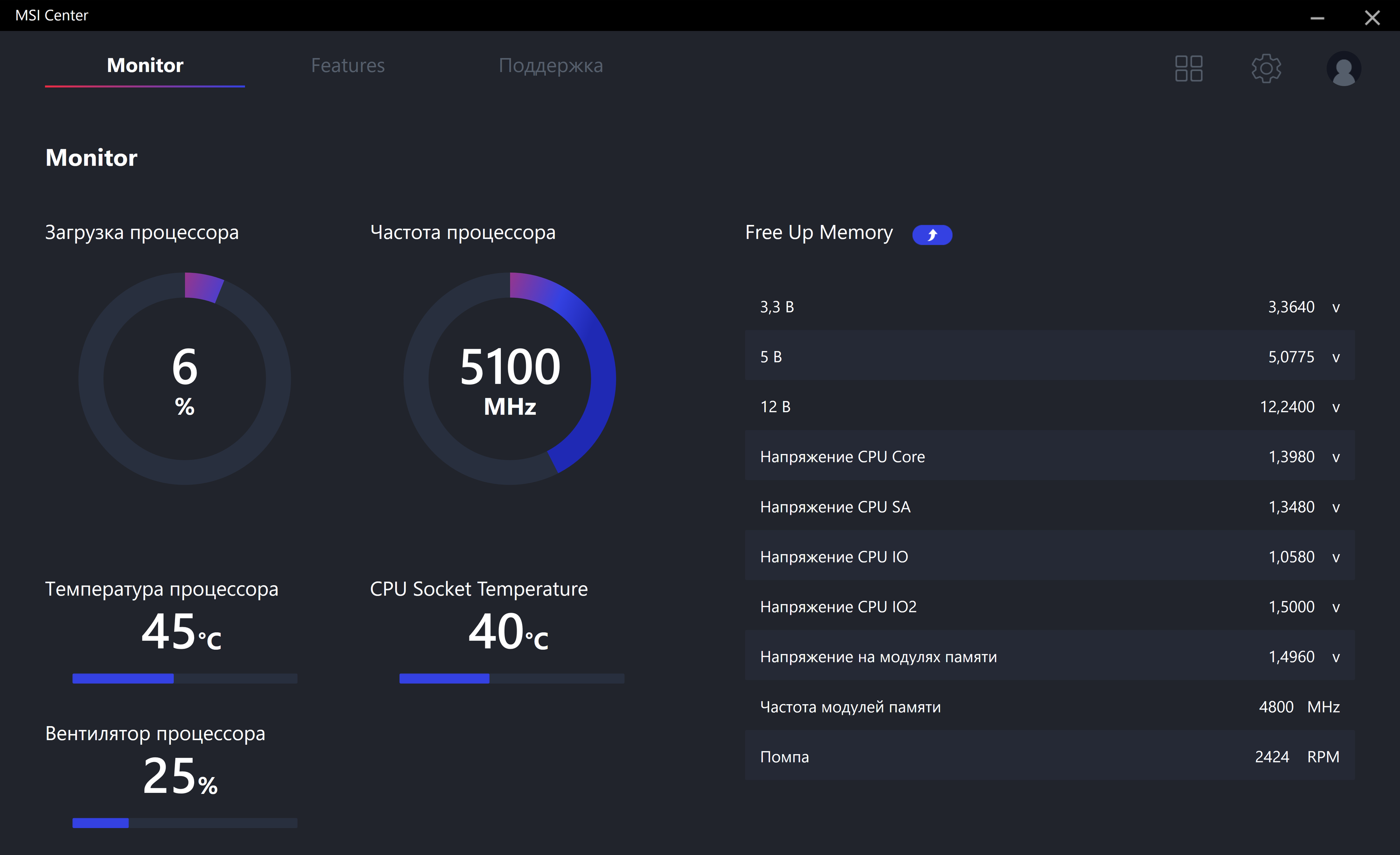Minimize the MSI Center window
The width and height of the screenshot is (1400, 855).
[x=1317, y=18]
